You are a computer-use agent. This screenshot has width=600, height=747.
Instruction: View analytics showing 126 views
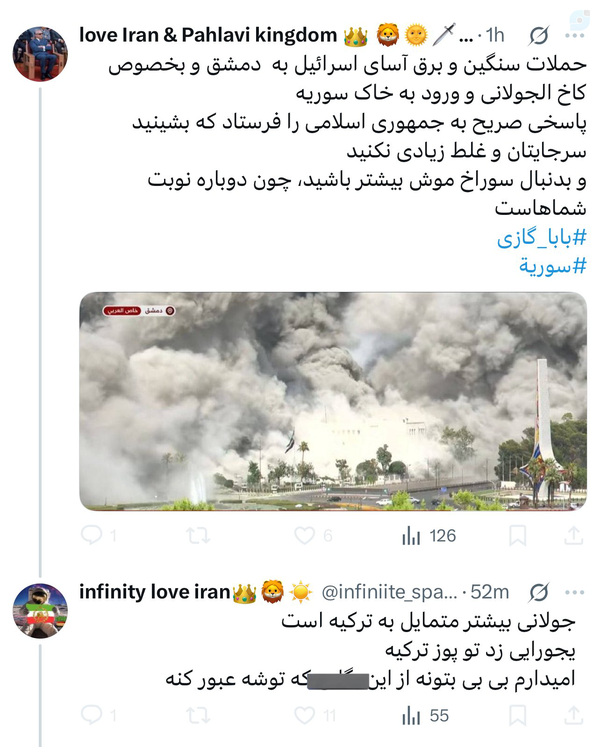pos(429,536)
